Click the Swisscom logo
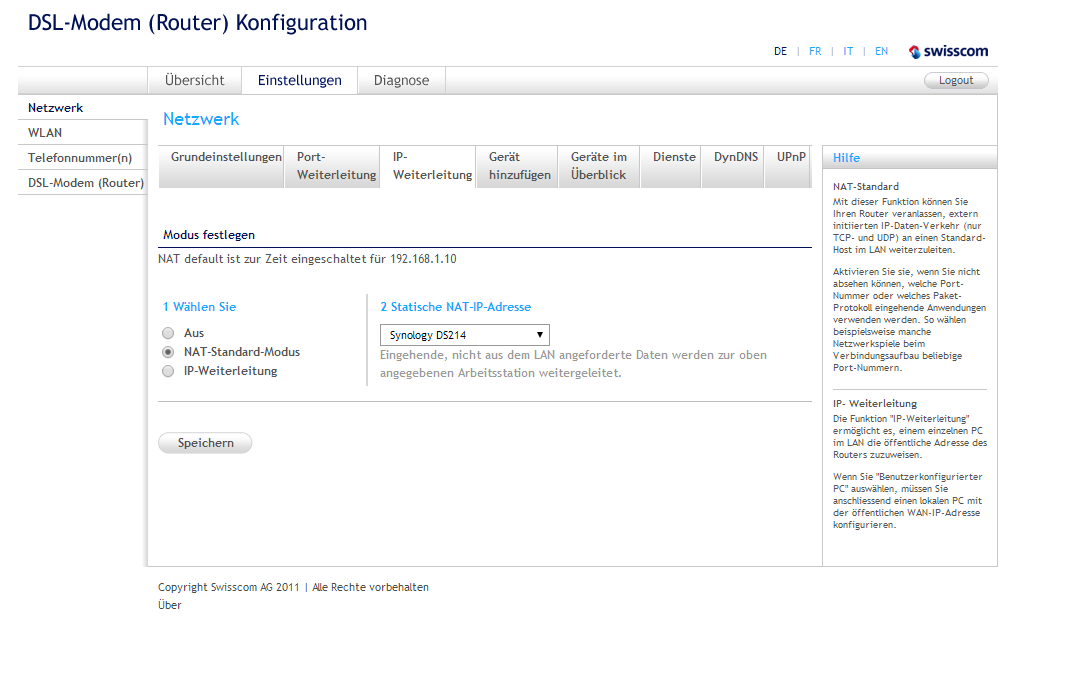The image size is (1077, 678). [948, 51]
